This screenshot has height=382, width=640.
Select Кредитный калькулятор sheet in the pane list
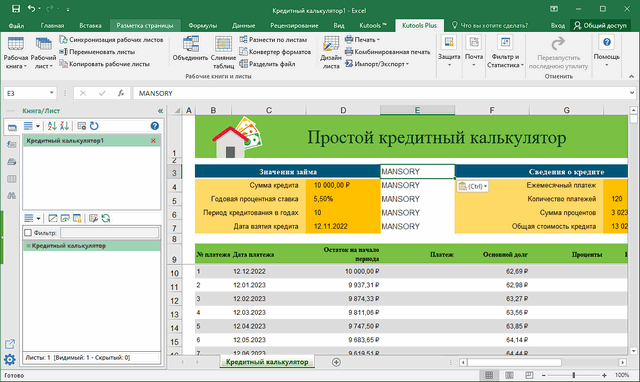[x=91, y=246]
